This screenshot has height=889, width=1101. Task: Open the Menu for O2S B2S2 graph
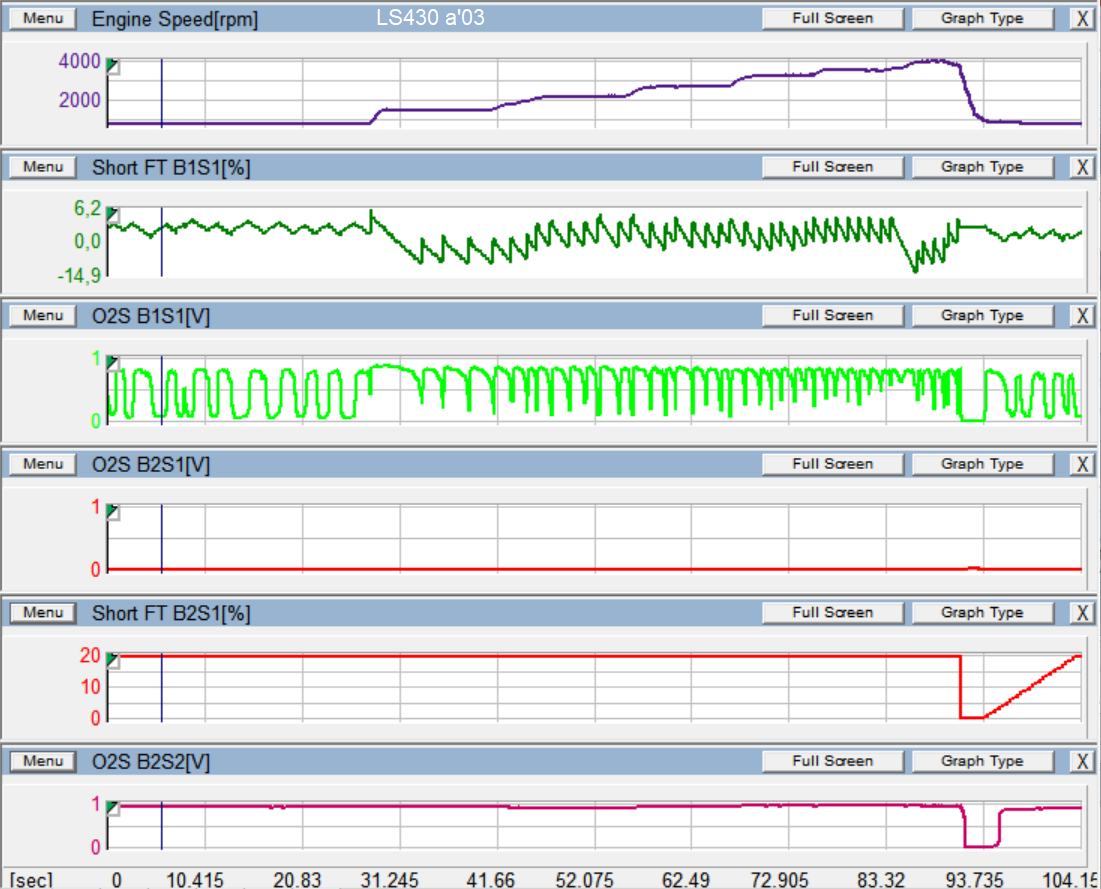tap(43, 761)
